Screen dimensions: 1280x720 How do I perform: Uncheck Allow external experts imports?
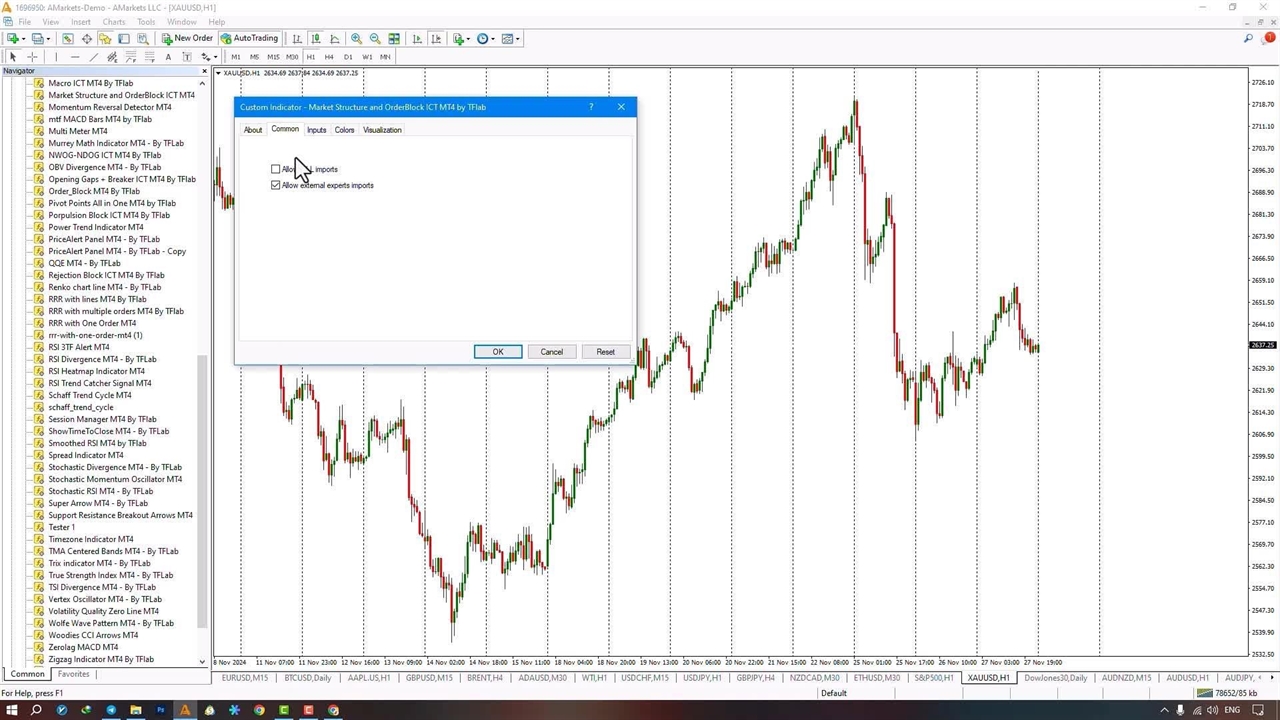tap(276, 185)
